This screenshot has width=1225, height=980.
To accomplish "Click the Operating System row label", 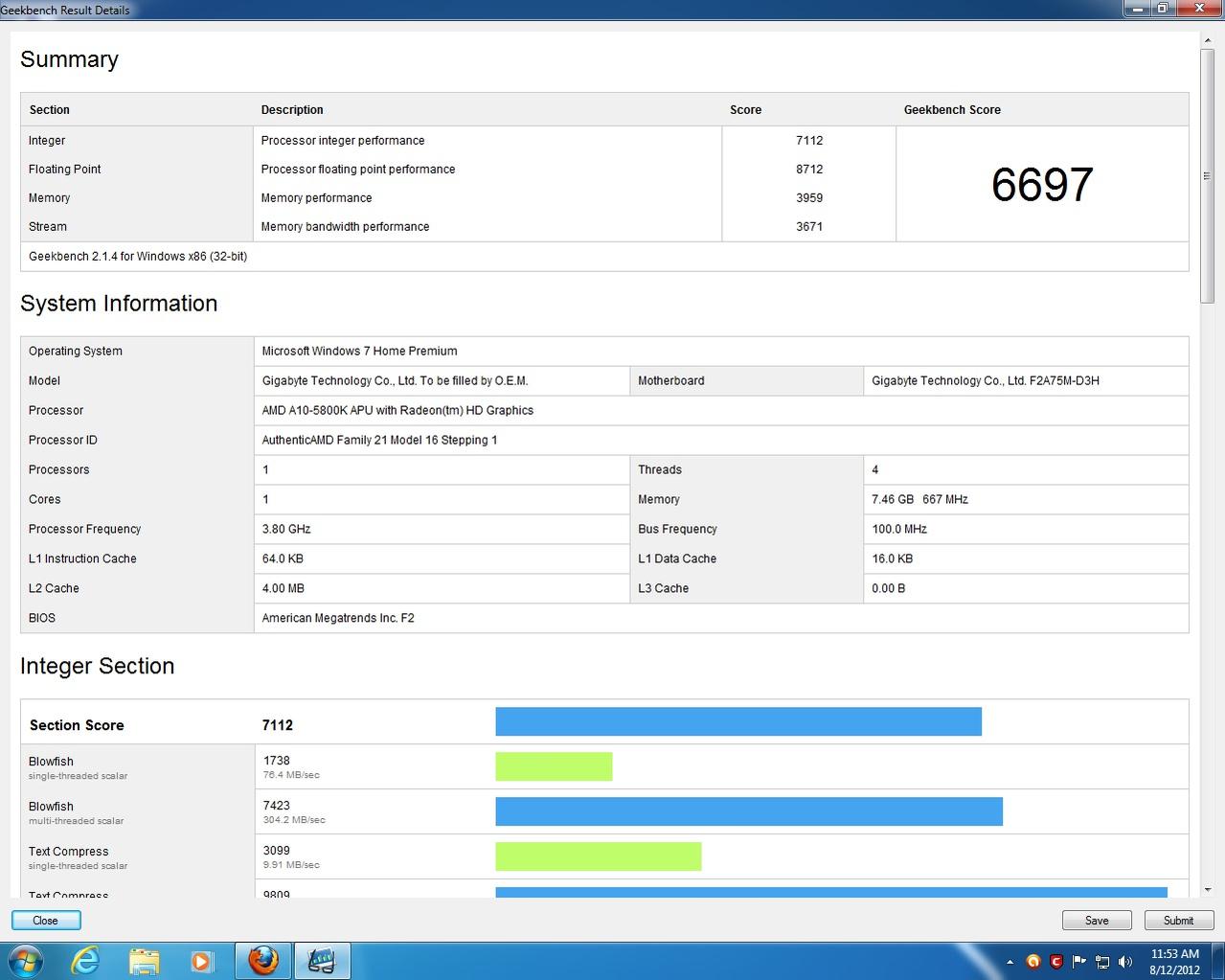I will point(76,351).
